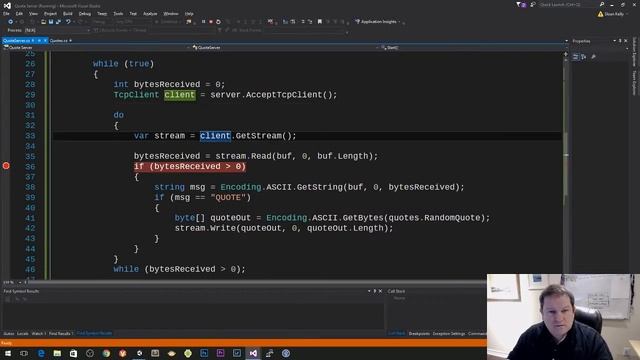640x360 pixels.
Task: Close the Properties panel
Action: tap(626, 41)
